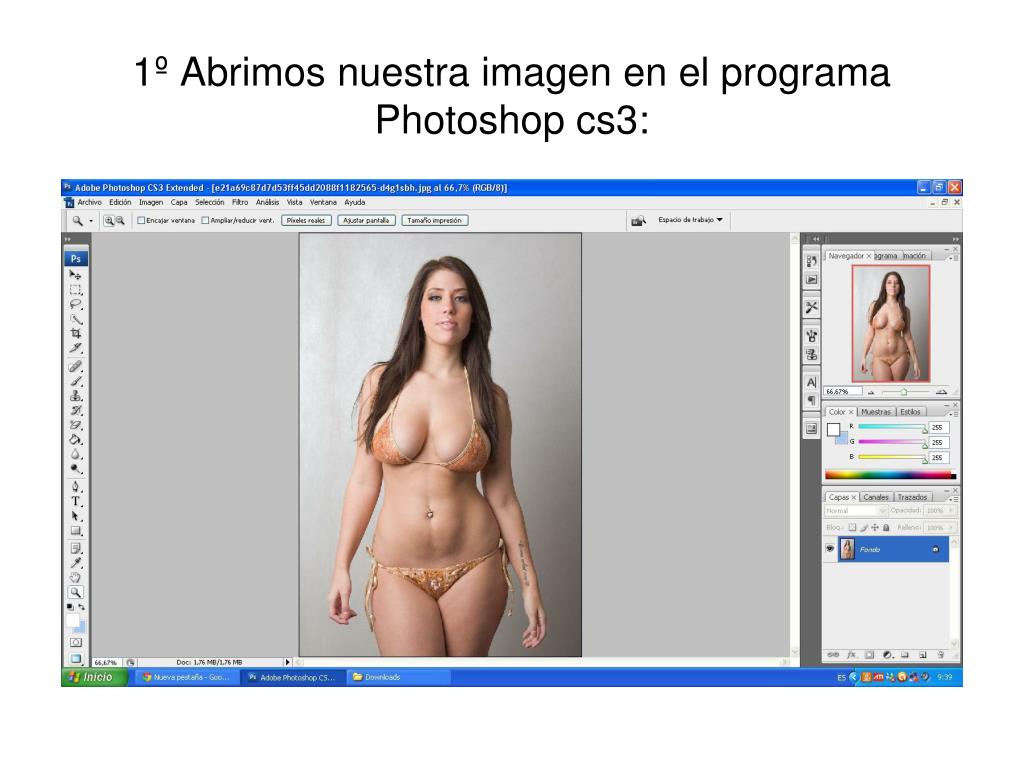Select the Paint Bucket tool

click(x=76, y=440)
